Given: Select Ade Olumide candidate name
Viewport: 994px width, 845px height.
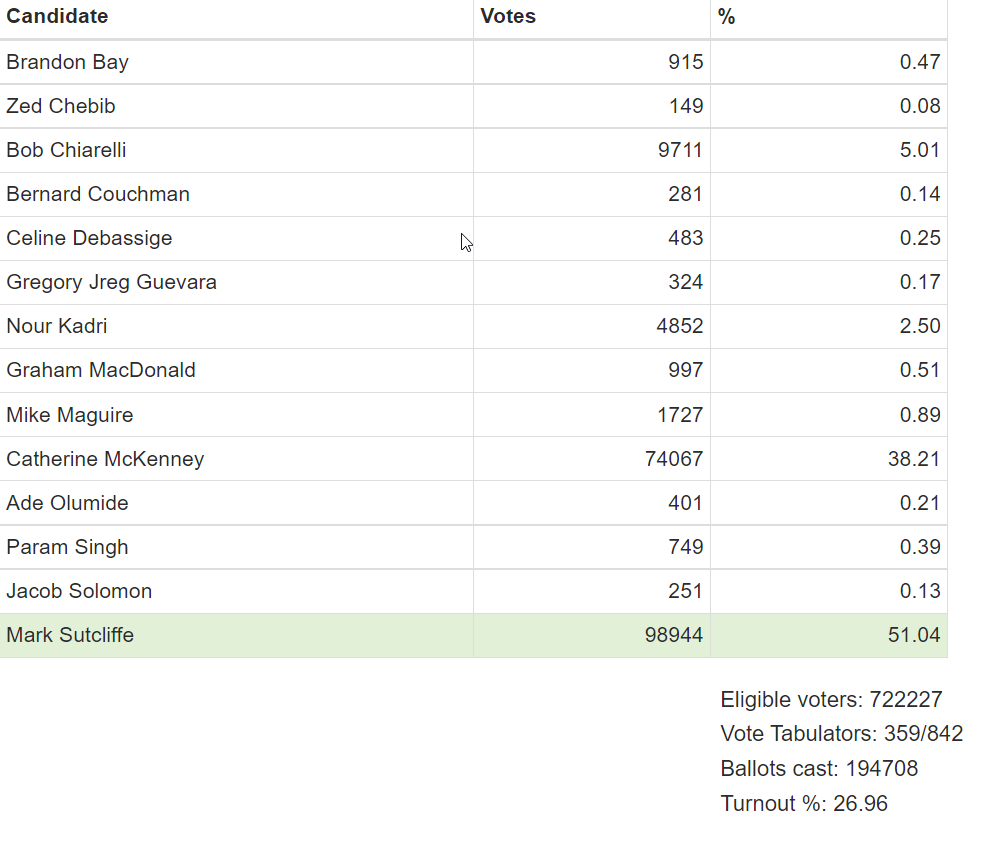Looking at the screenshot, I should pos(67,503).
